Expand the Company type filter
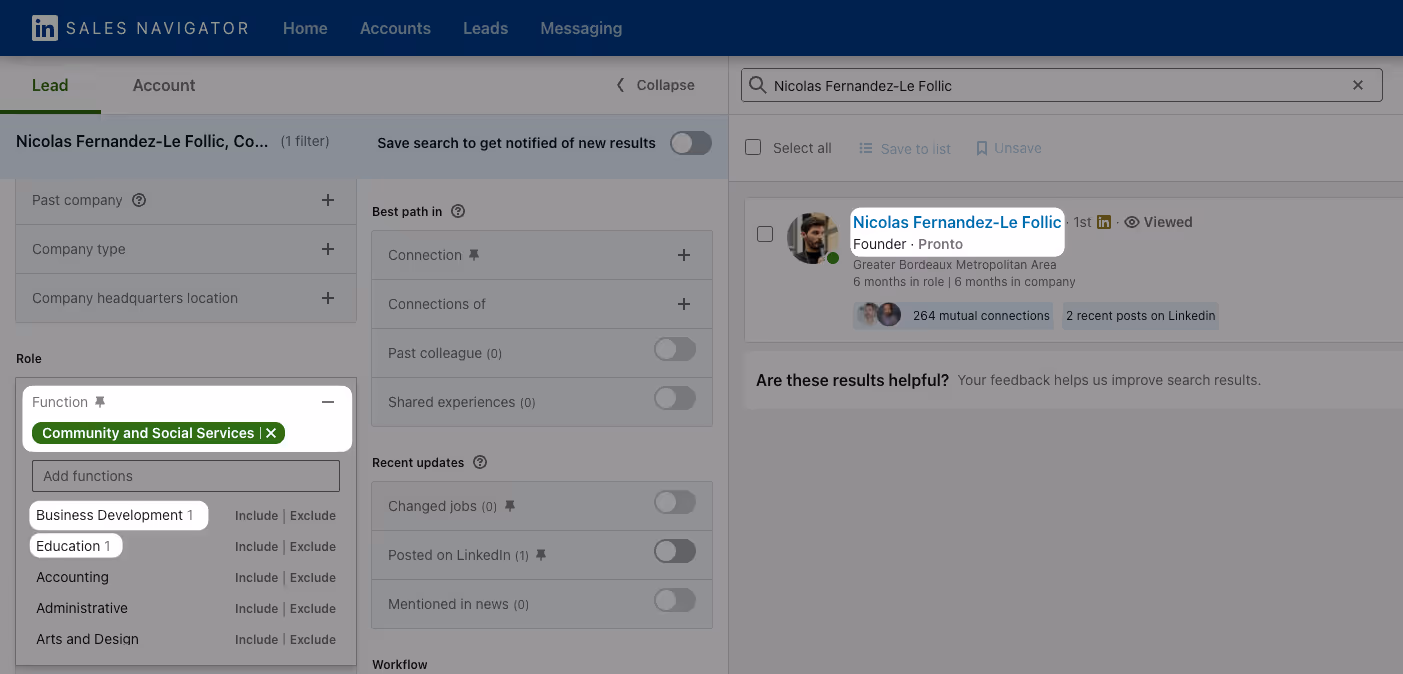 click(327, 249)
